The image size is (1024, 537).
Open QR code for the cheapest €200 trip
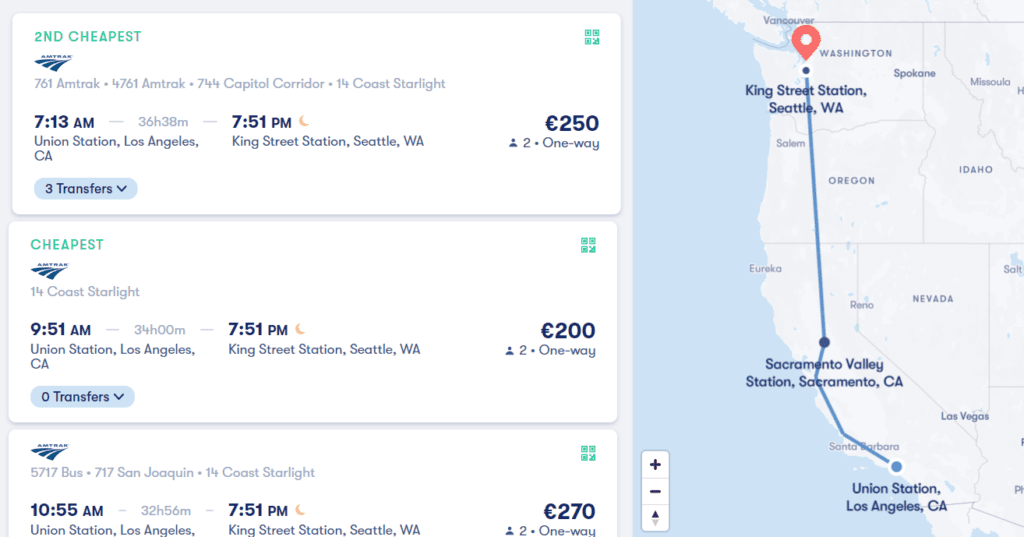click(588, 245)
